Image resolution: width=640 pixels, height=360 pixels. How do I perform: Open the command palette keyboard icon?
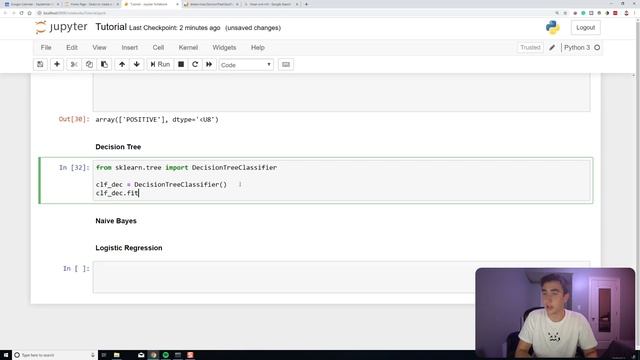click(286, 64)
